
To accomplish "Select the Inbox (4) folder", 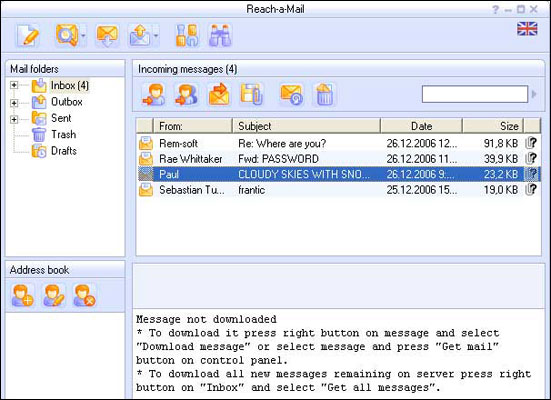I will 70,85.
